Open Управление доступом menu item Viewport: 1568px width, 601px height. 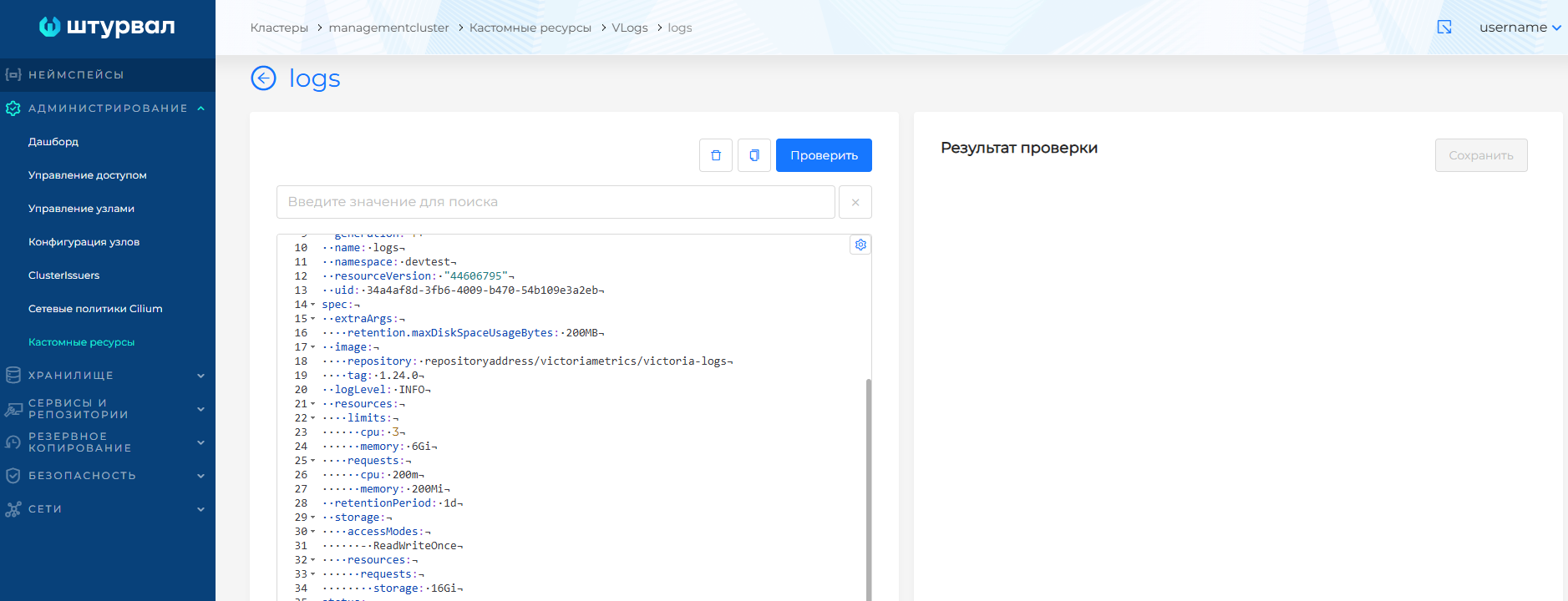point(88,175)
